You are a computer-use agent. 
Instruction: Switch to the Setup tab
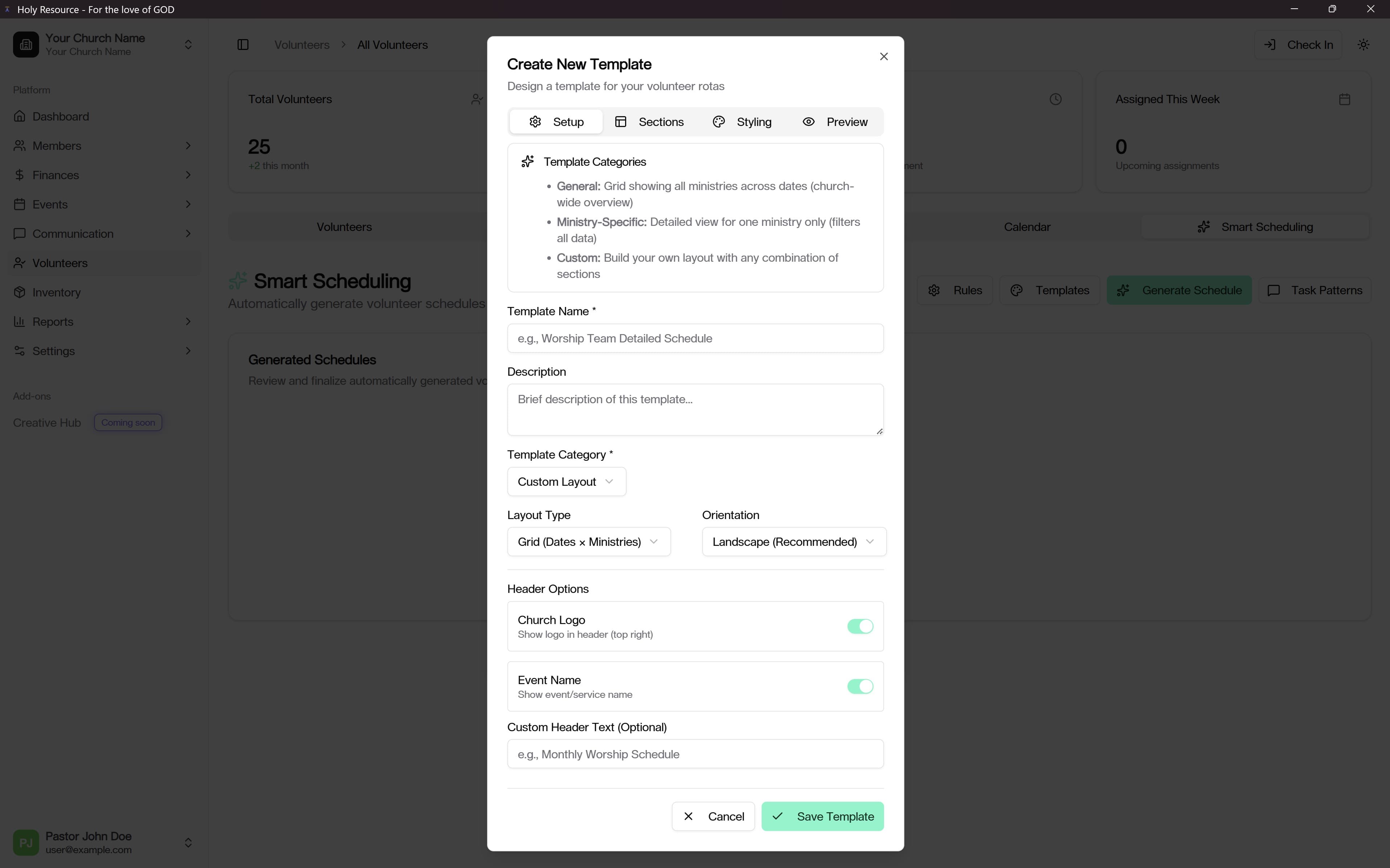(556, 122)
